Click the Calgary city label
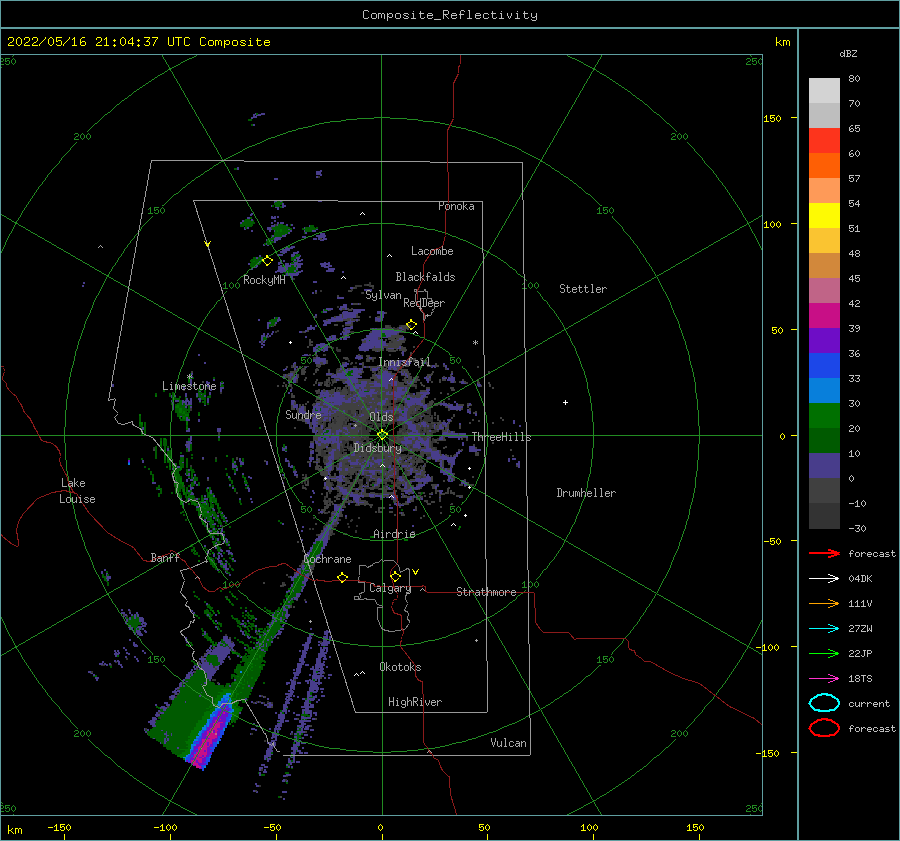 (390, 588)
